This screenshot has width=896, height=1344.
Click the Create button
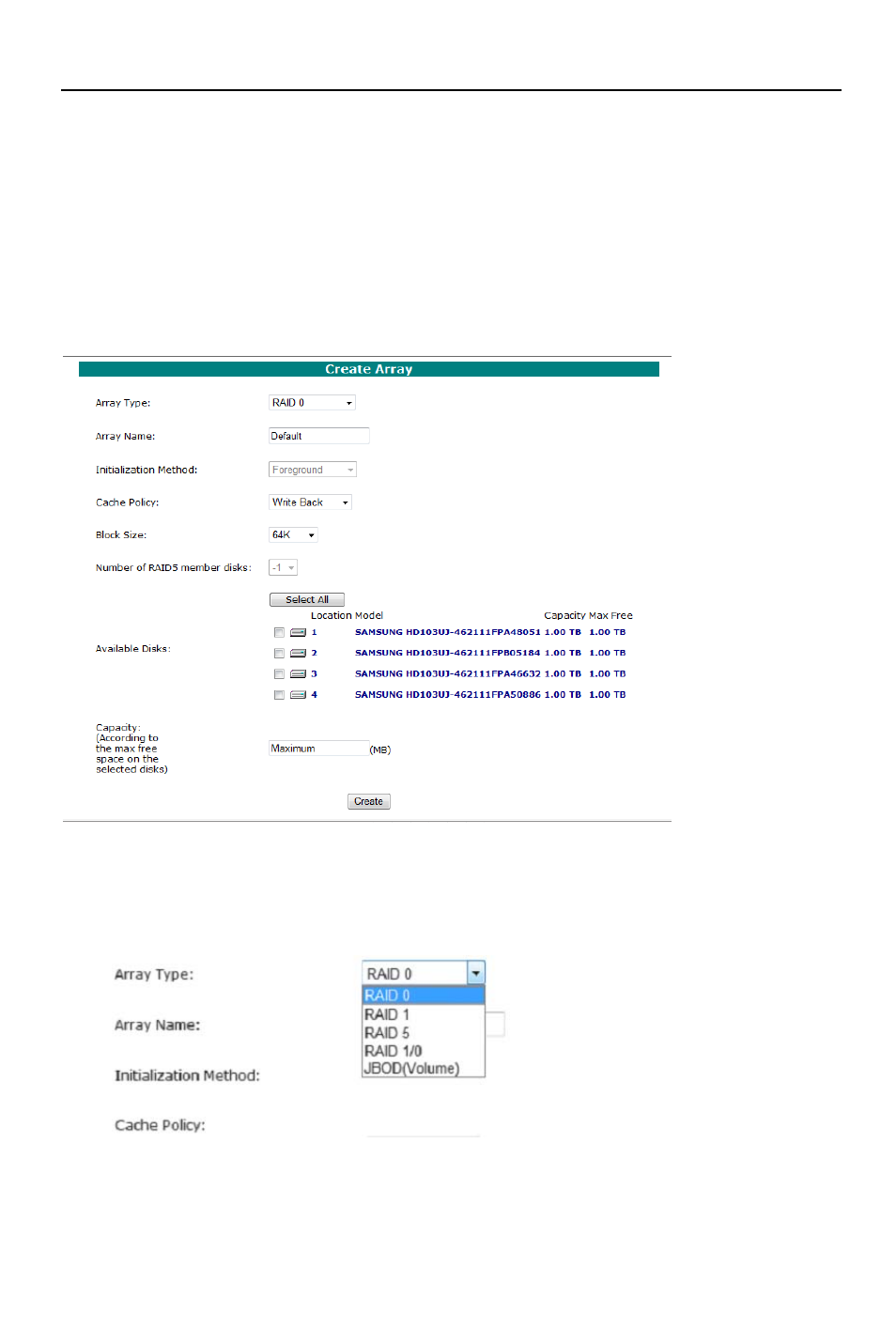pos(369,802)
